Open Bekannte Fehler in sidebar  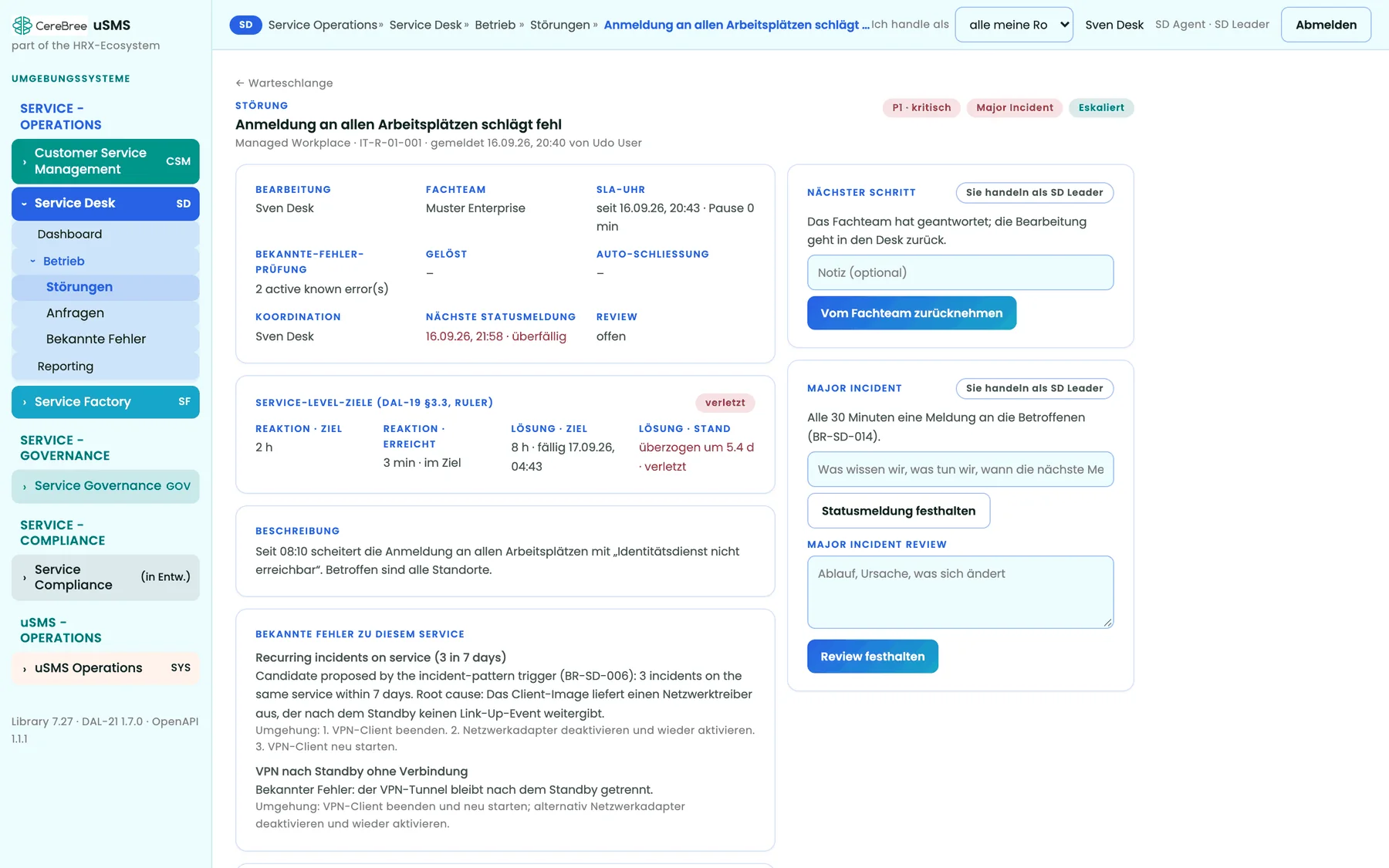(x=106, y=339)
